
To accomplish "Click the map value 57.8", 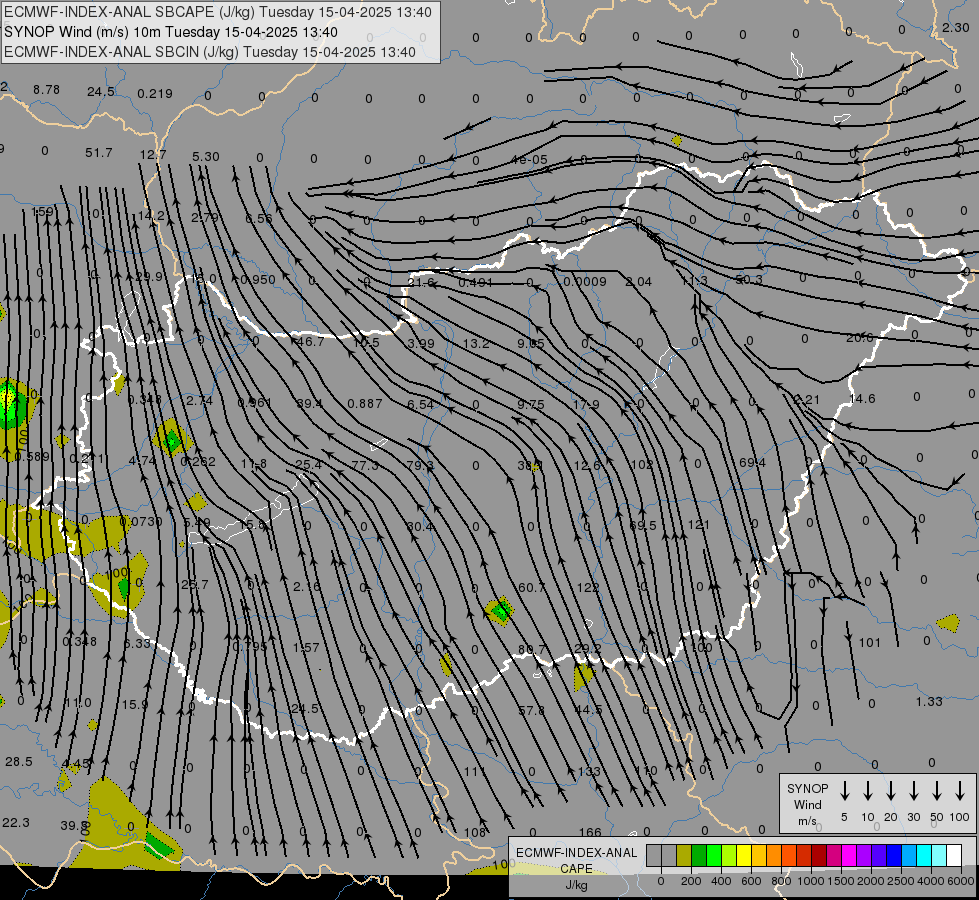I will pyautogui.click(x=531, y=711).
